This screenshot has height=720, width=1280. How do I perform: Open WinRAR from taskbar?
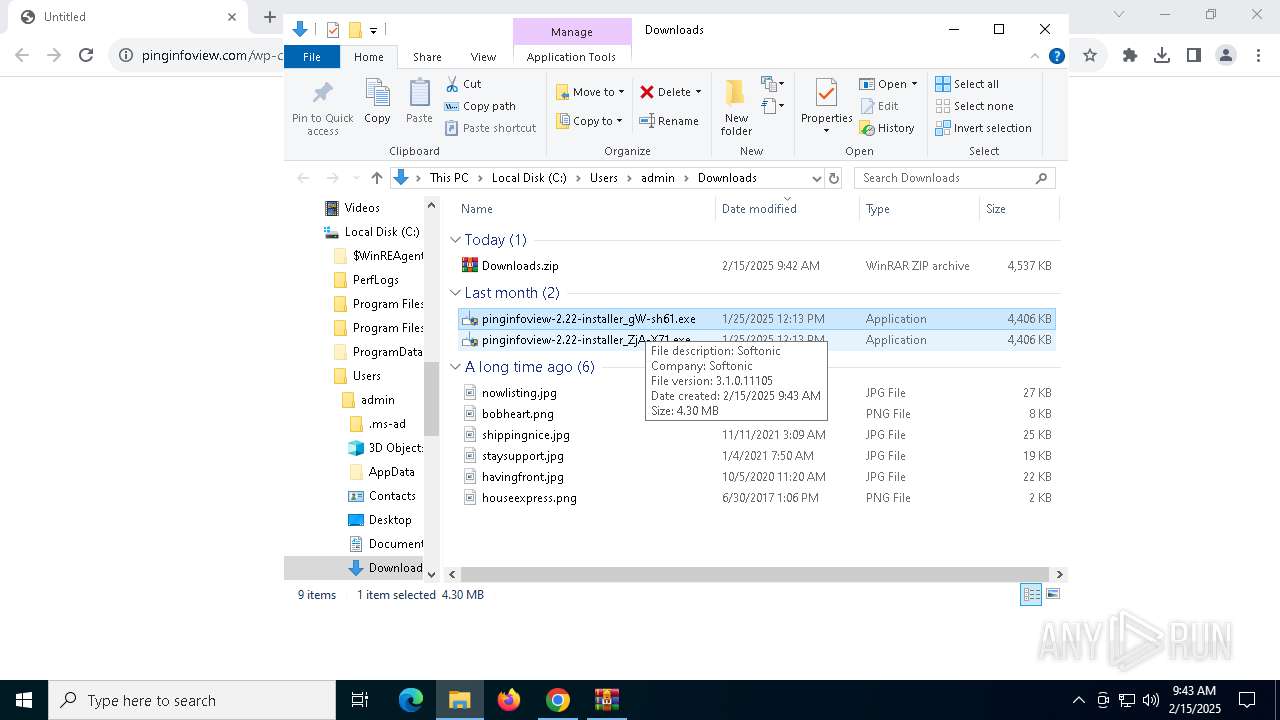point(607,700)
